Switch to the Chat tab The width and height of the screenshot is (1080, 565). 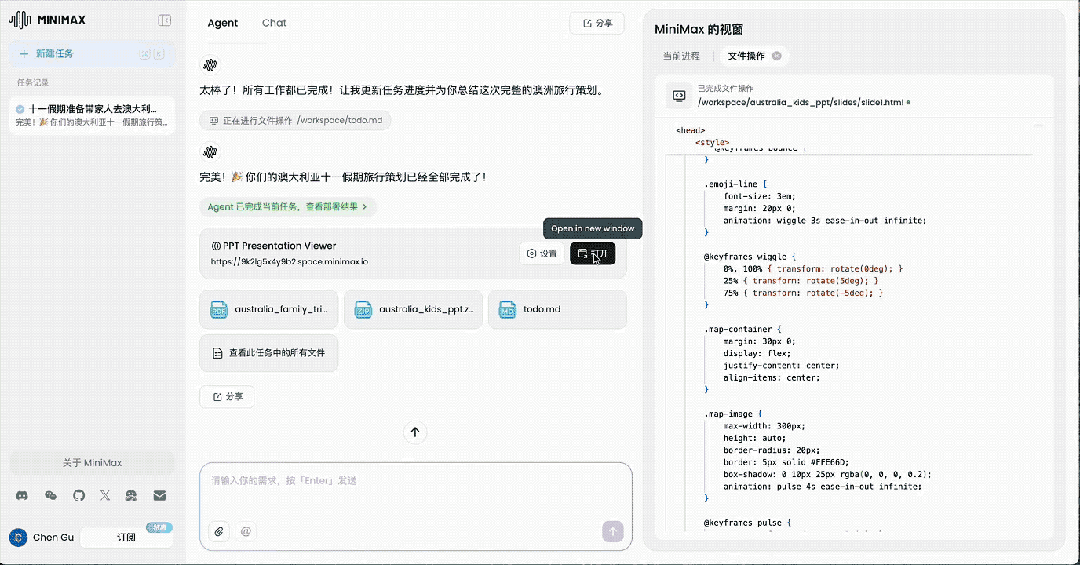[x=273, y=23]
